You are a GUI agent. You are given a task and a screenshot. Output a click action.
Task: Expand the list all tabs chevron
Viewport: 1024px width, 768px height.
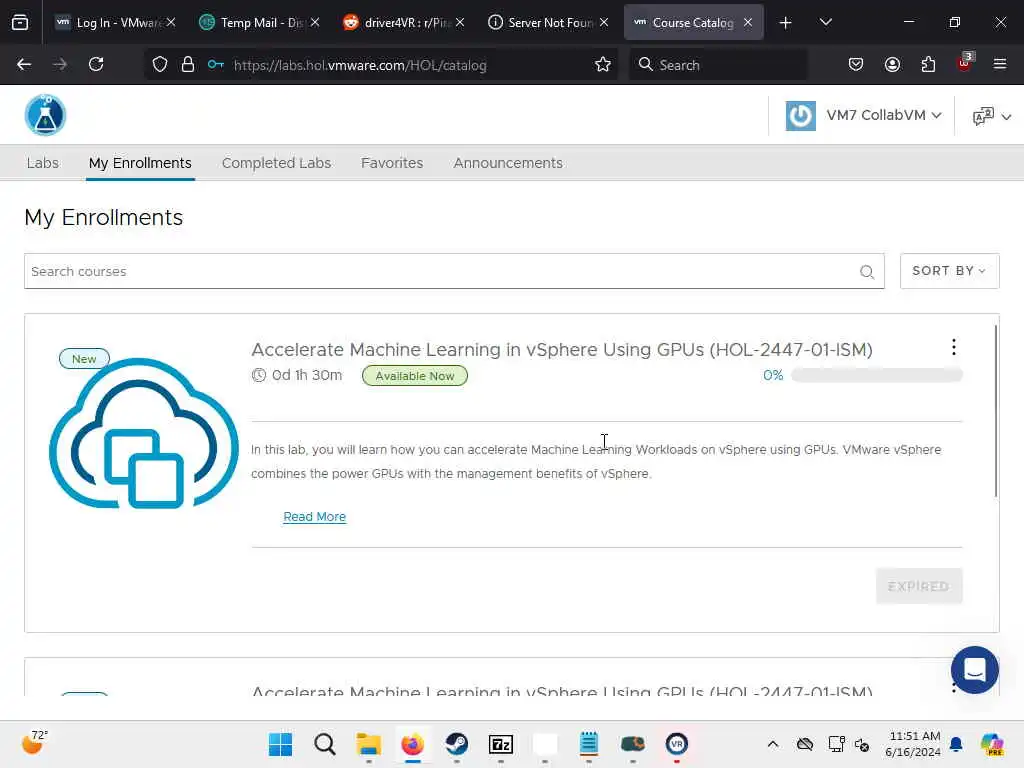pyautogui.click(x=825, y=23)
